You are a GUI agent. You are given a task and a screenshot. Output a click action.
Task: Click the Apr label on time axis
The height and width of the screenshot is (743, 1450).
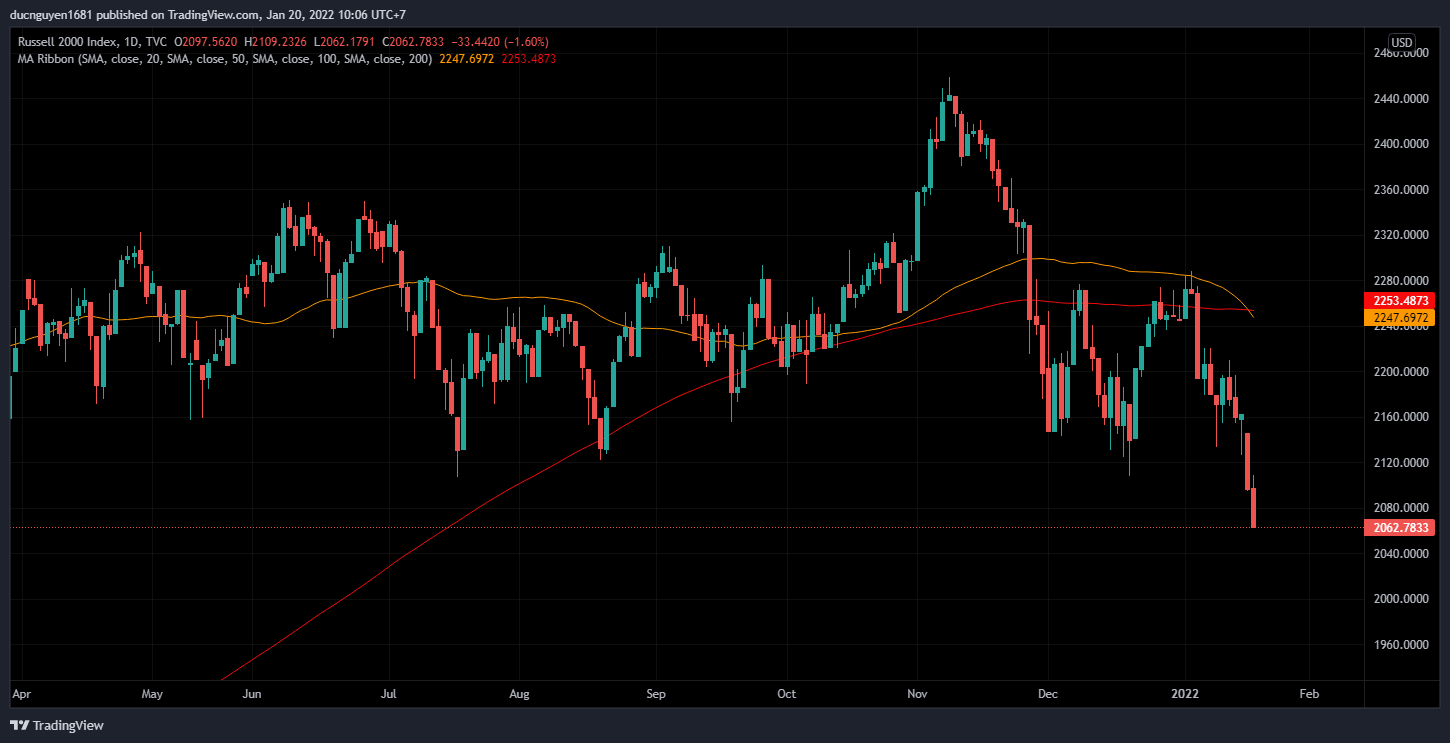click(21, 693)
